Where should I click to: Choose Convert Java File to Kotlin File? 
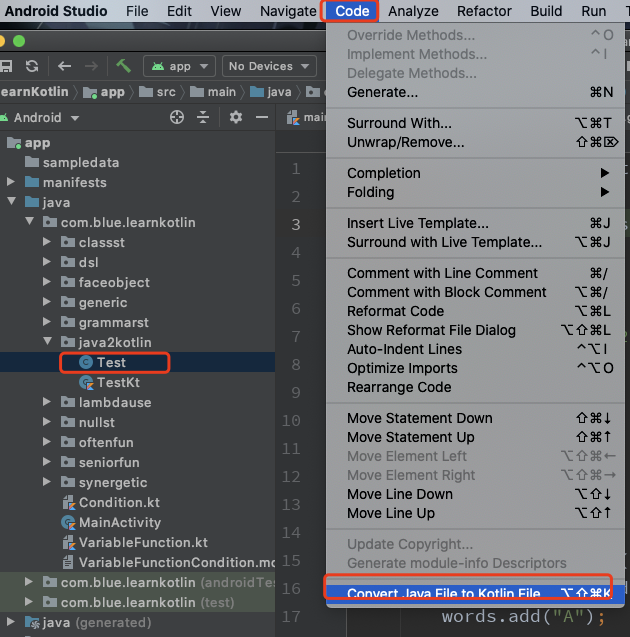coord(475,593)
